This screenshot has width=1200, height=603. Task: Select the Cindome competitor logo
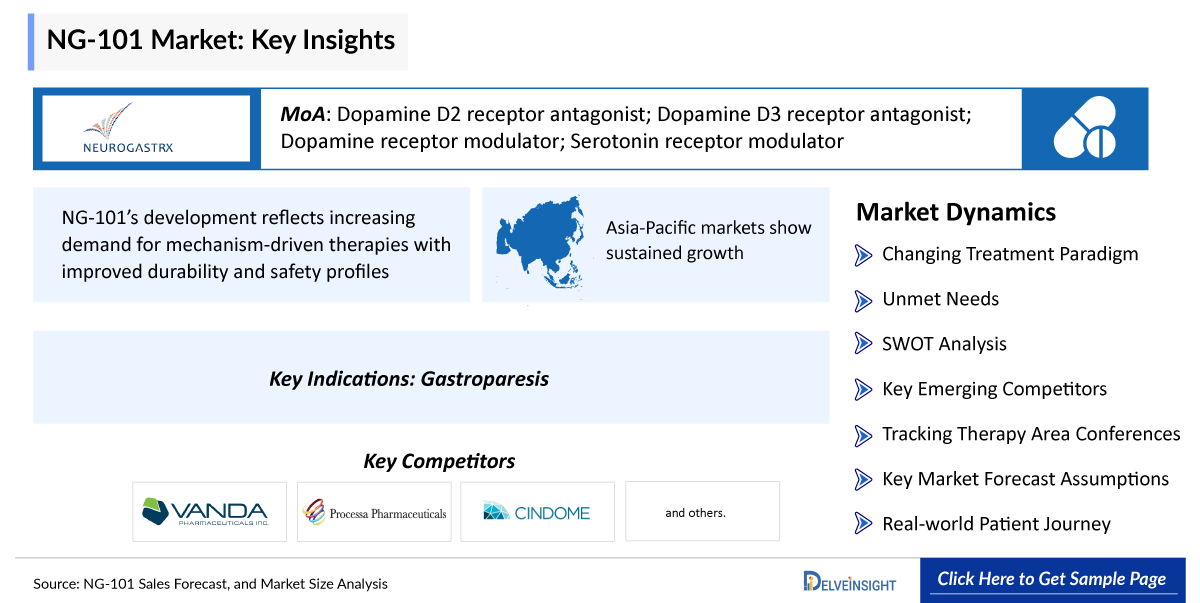pyautogui.click(x=537, y=512)
